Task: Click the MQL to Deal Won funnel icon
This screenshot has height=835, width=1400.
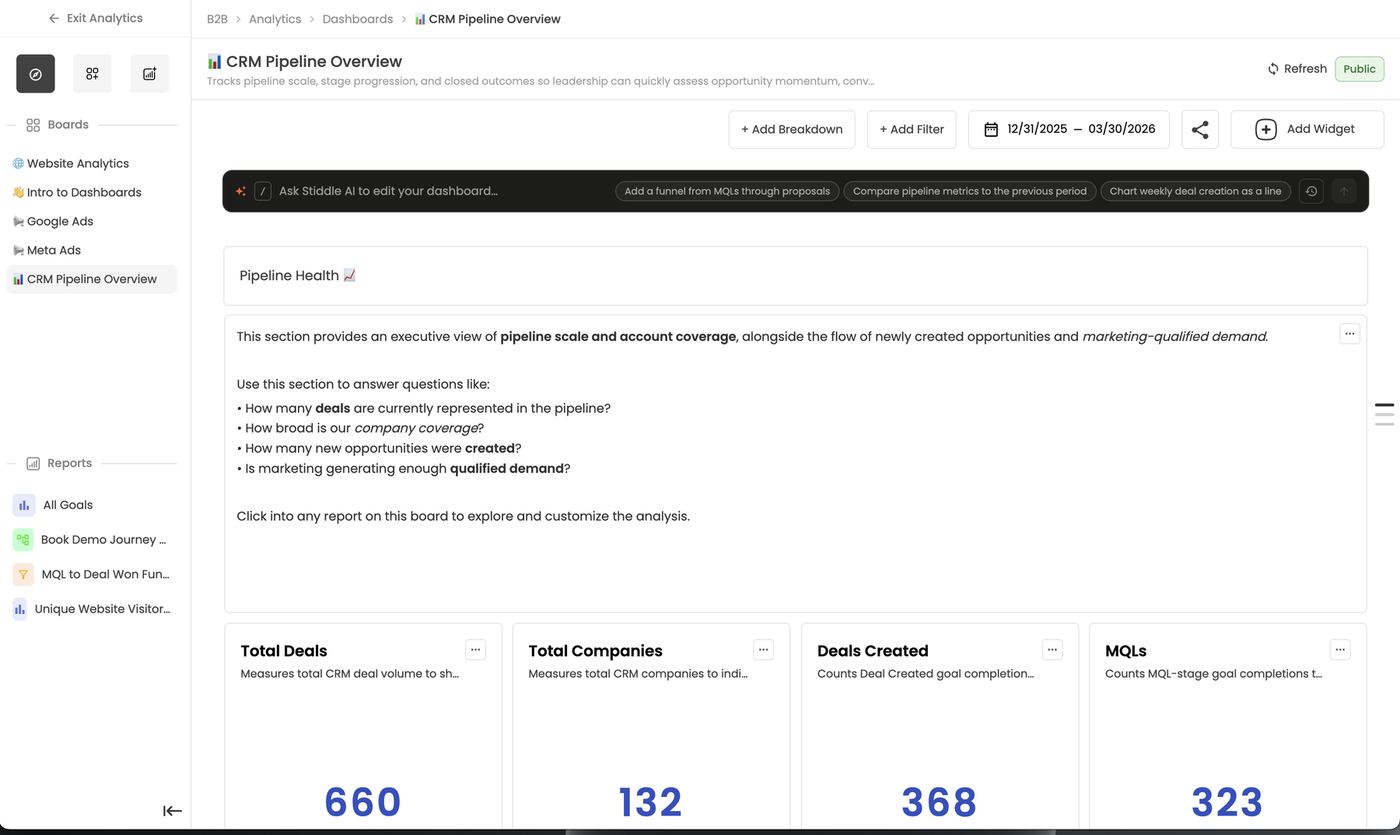Action: pyautogui.click(x=24, y=574)
